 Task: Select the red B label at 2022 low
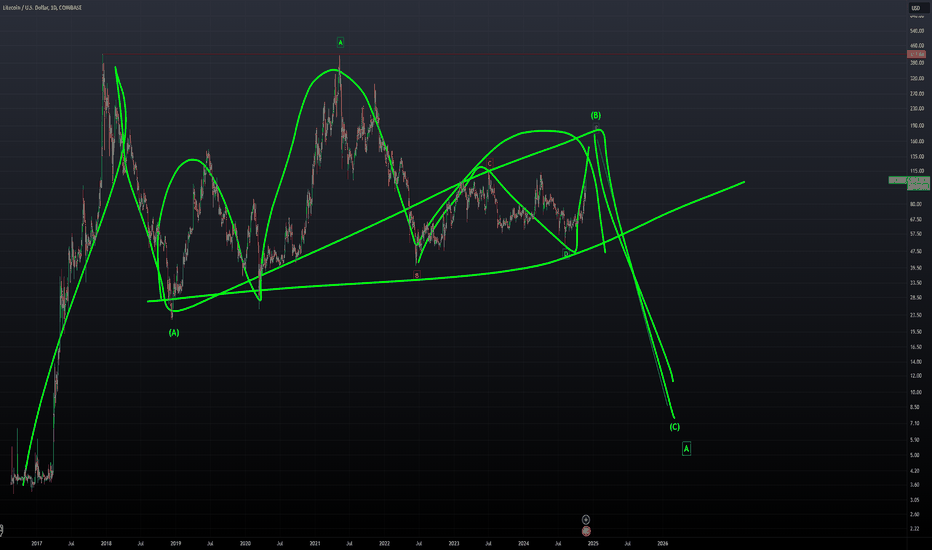(x=417, y=275)
